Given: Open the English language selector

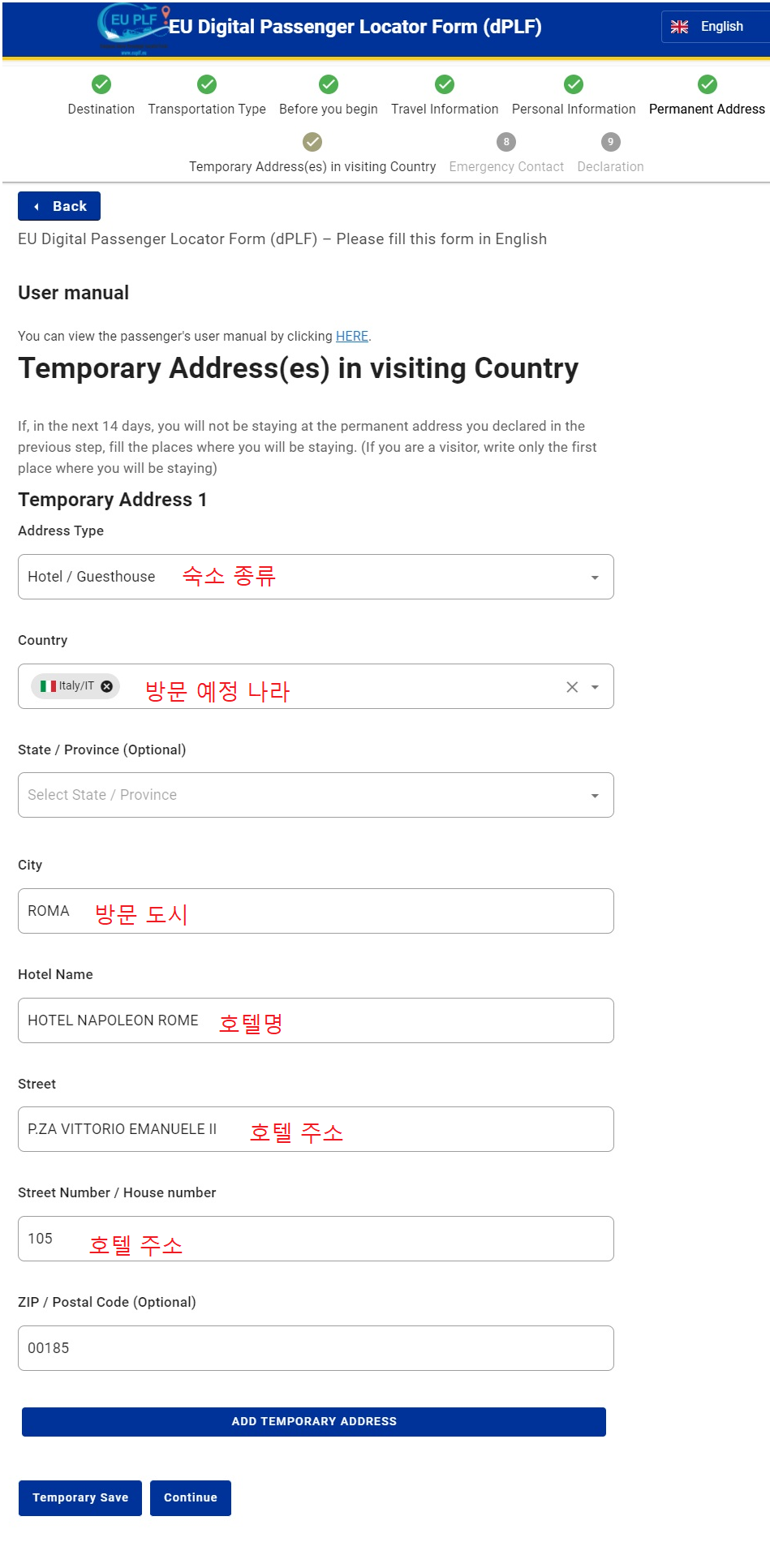Looking at the screenshot, I should [714, 27].
